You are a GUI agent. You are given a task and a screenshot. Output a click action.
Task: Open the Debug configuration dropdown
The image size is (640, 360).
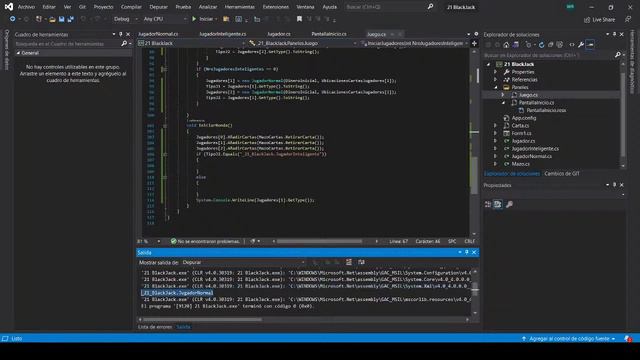point(125,19)
